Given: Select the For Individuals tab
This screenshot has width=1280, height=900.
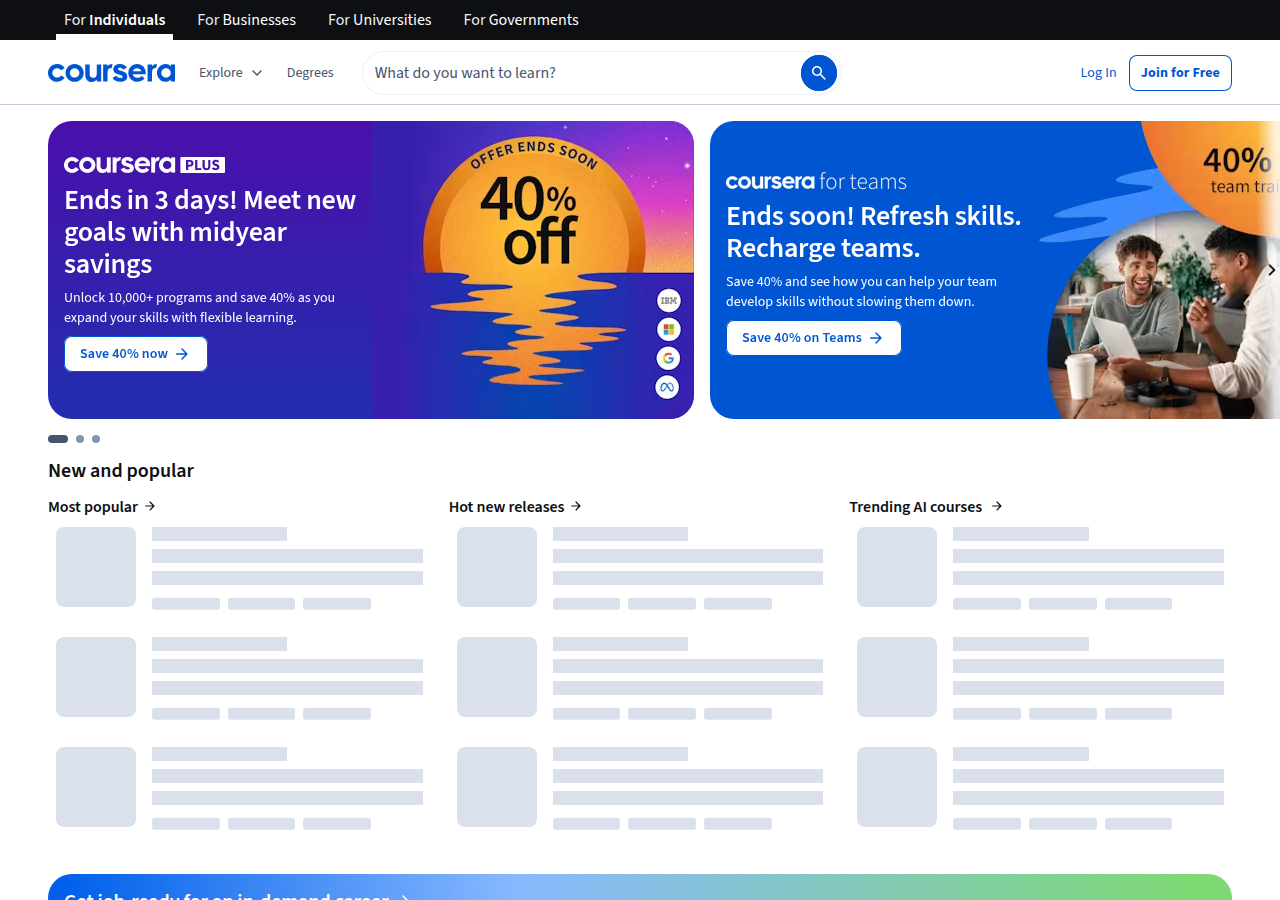Looking at the screenshot, I should point(115,20).
